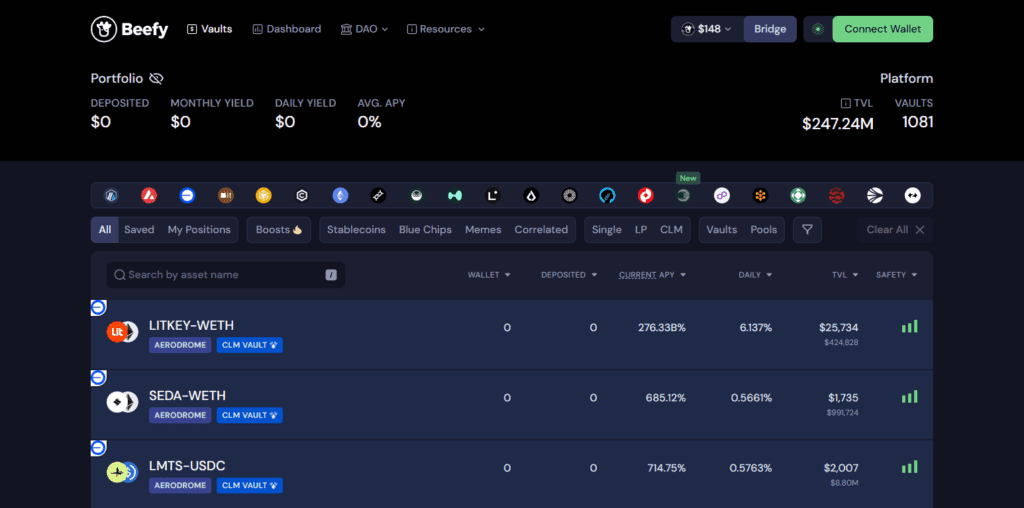Image resolution: width=1024 pixels, height=508 pixels.
Task: Sort vaults by the Daily column
Action: pyautogui.click(x=756, y=275)
